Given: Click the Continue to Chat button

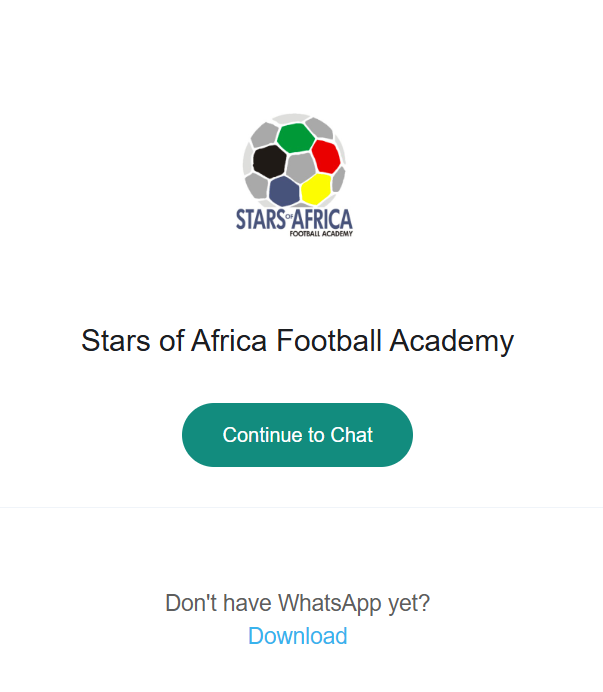Looking at the screenshot, I should click(297, 435).
